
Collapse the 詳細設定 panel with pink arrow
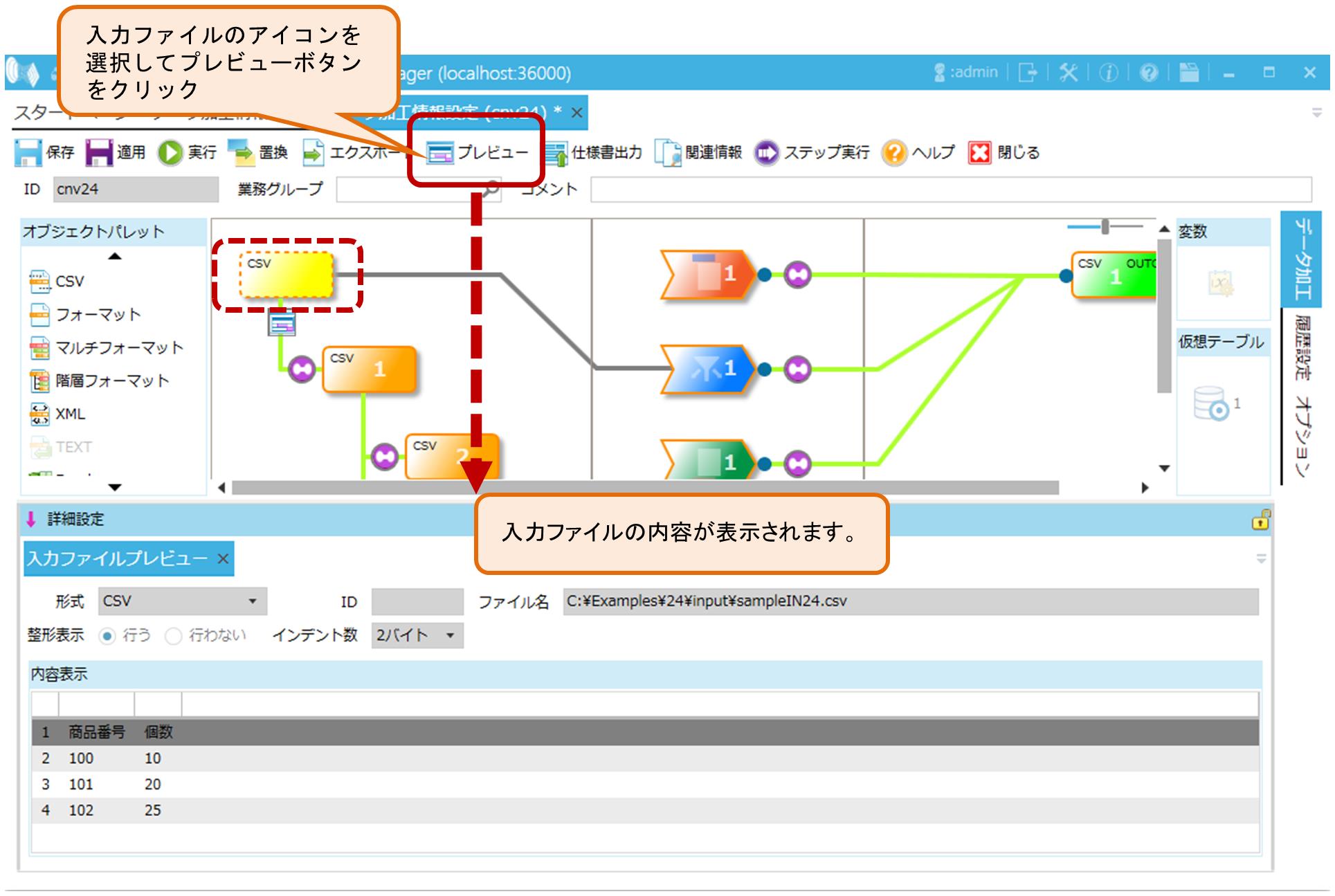coord(30,519)
